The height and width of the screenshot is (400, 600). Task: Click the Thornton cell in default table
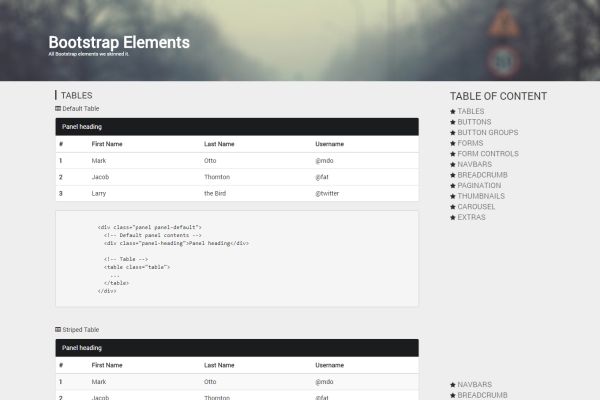click(x=217, y=177)
